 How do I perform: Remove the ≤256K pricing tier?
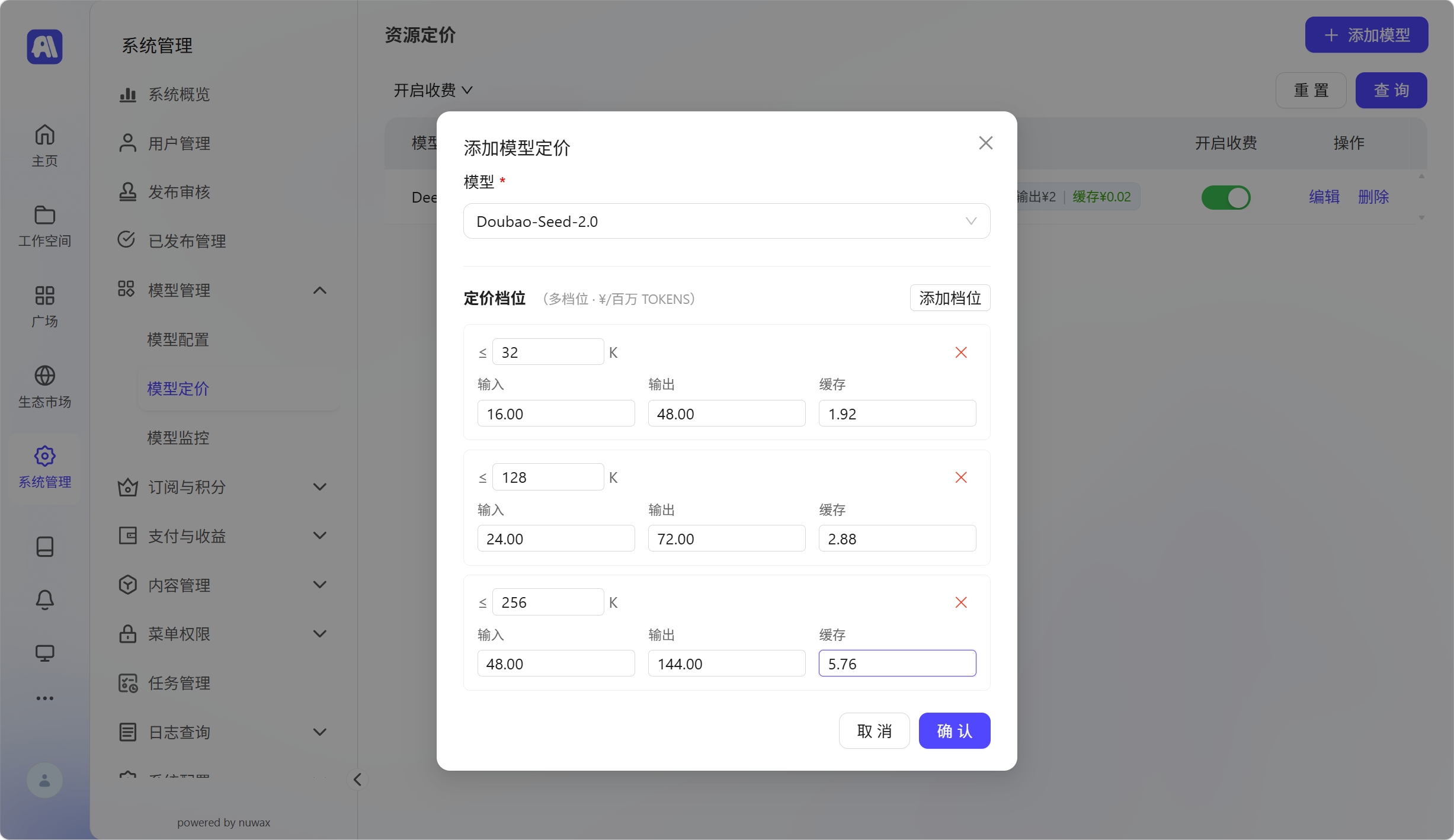(x=961, y=602)
